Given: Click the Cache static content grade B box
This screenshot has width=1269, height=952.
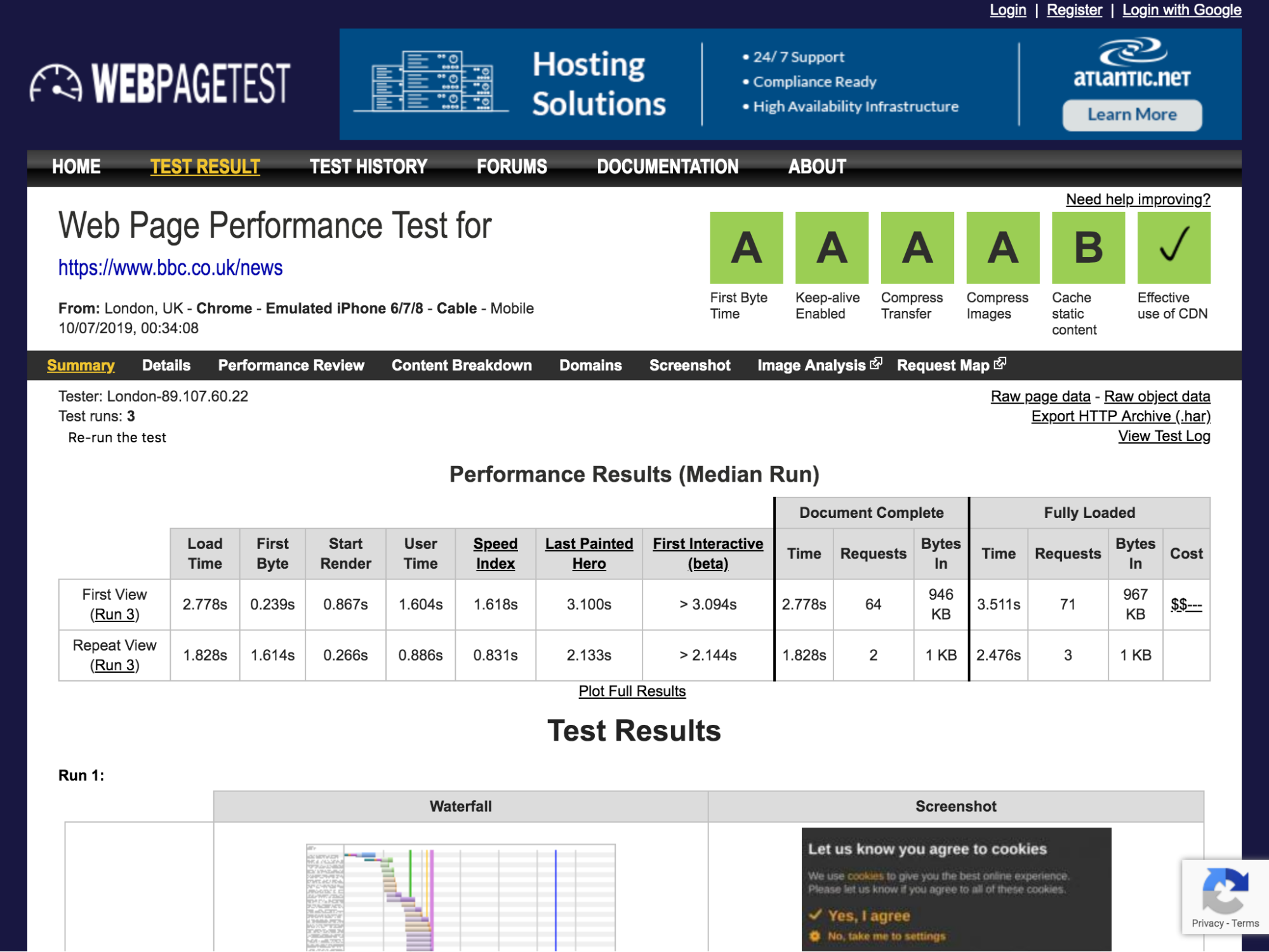Looking at the screenshot, I should pos(1087,248).
